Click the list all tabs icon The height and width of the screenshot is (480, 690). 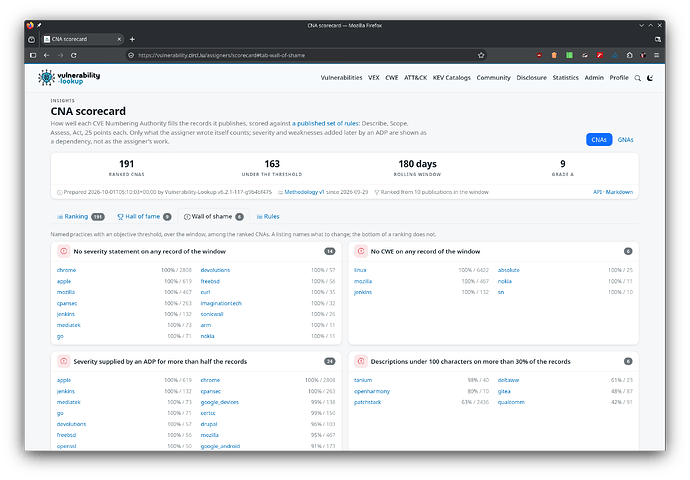pos(657,39)
